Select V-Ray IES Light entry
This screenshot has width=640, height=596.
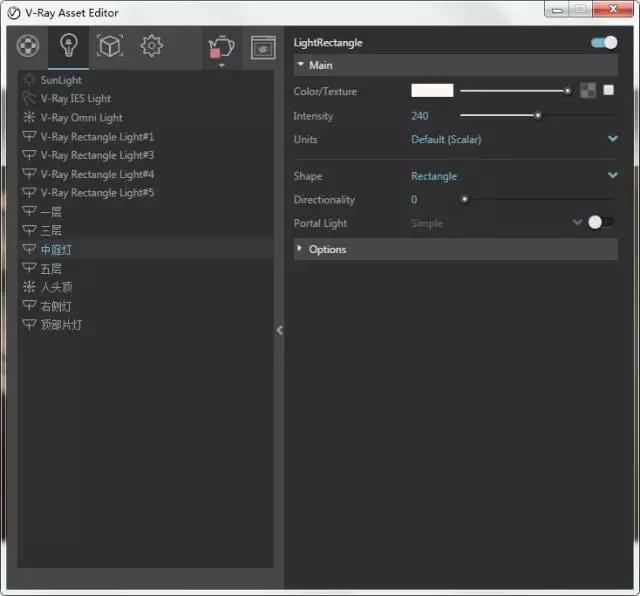click(x=76, y=98)
